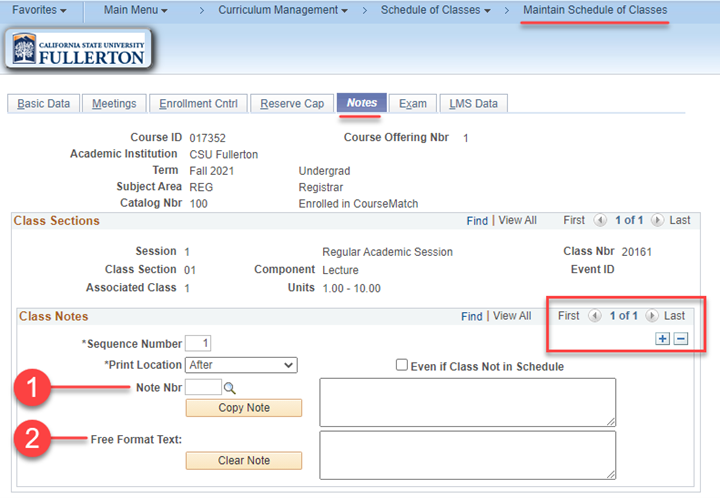Click Last in Class Sections navigation

pos(680,220)
